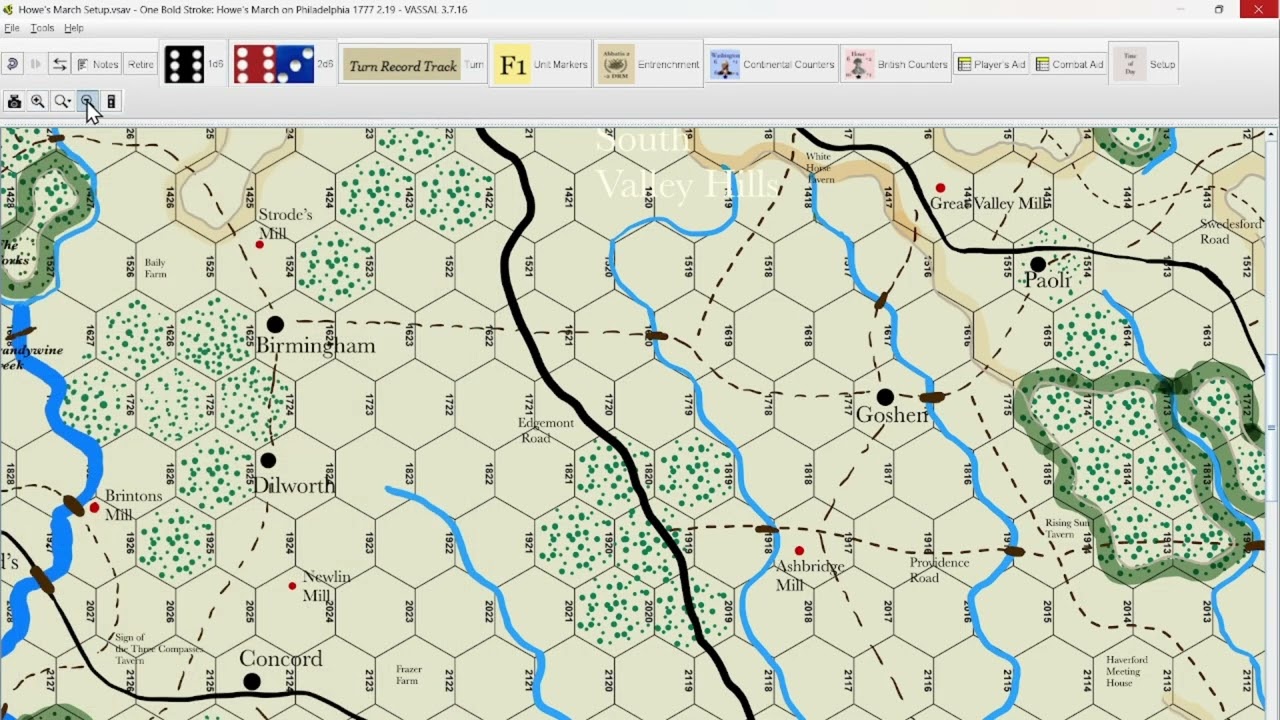Click the 'White Horse Tavern' map label

click(819, 167)
